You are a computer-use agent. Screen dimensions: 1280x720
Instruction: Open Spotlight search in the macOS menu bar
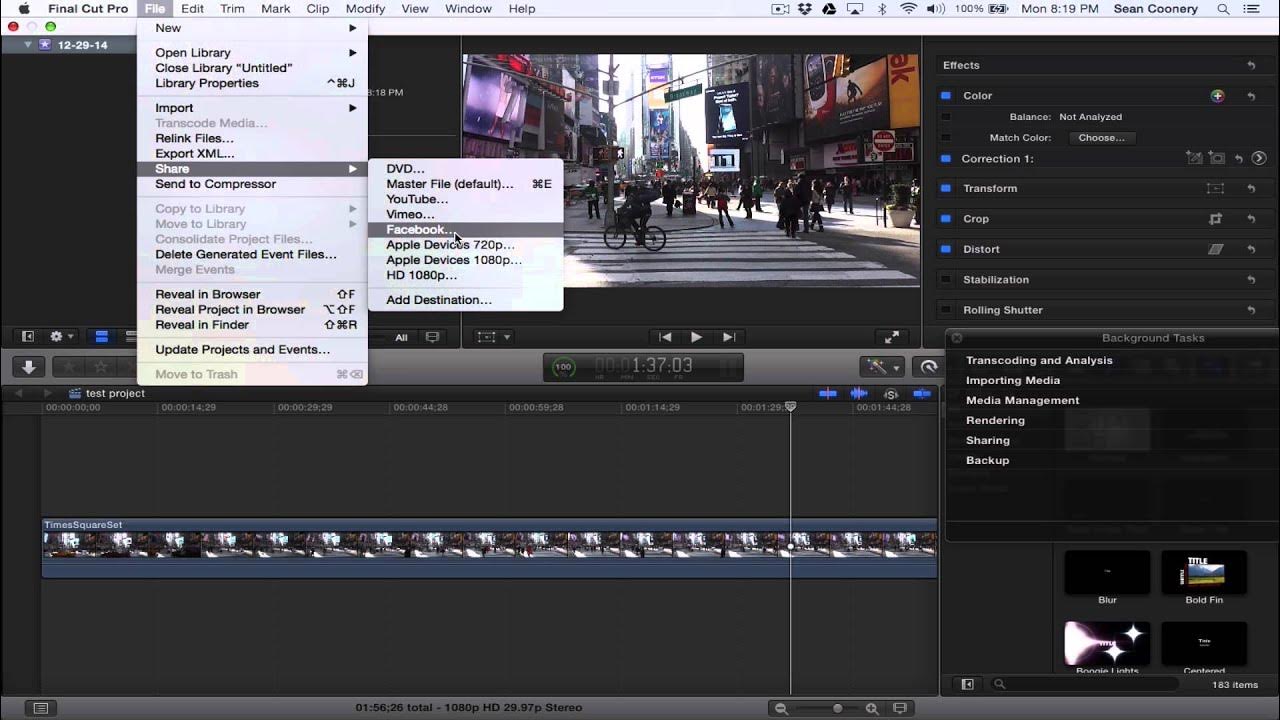tap(1223, 9)
